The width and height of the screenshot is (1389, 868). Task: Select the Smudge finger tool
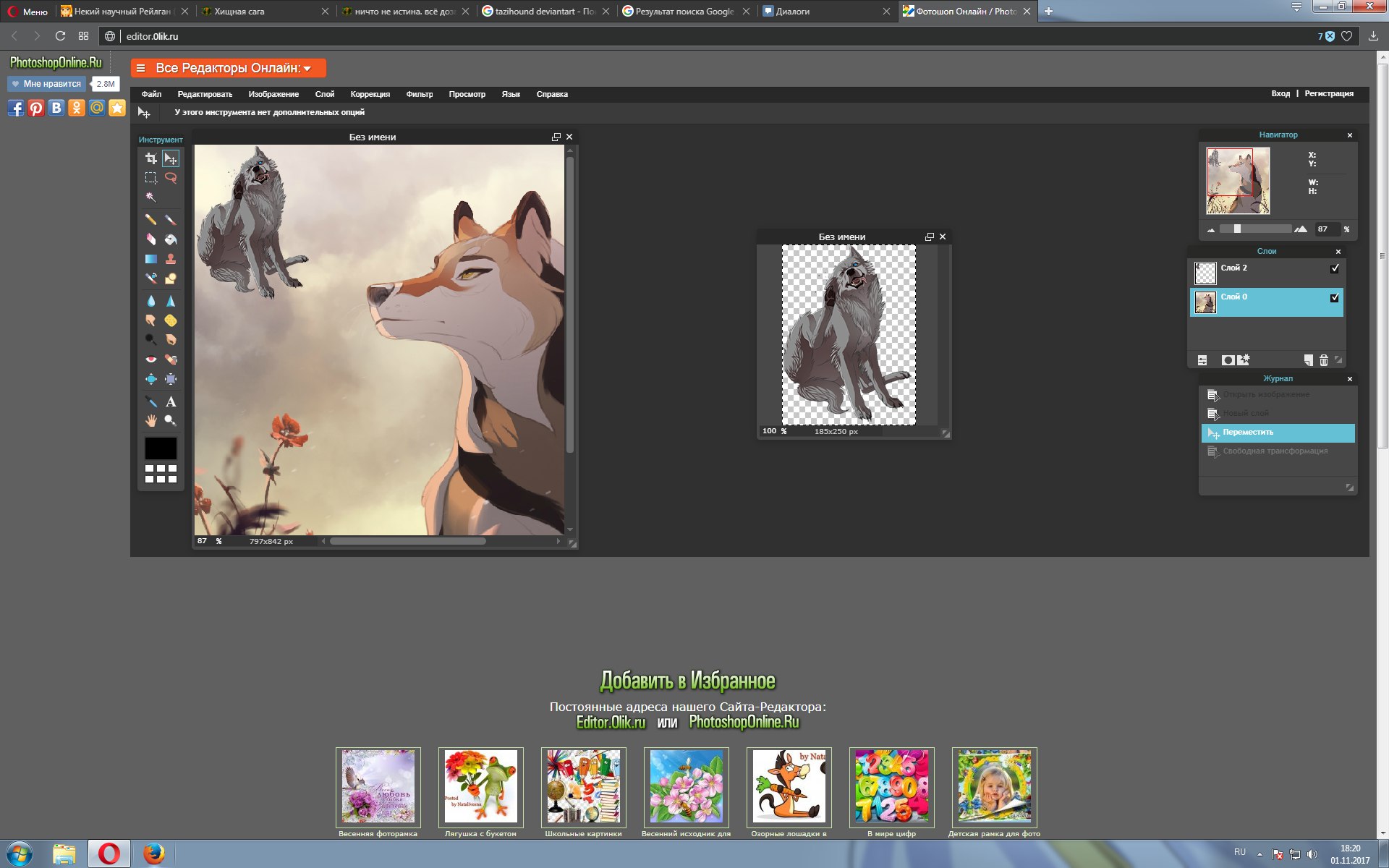(150, 320)
